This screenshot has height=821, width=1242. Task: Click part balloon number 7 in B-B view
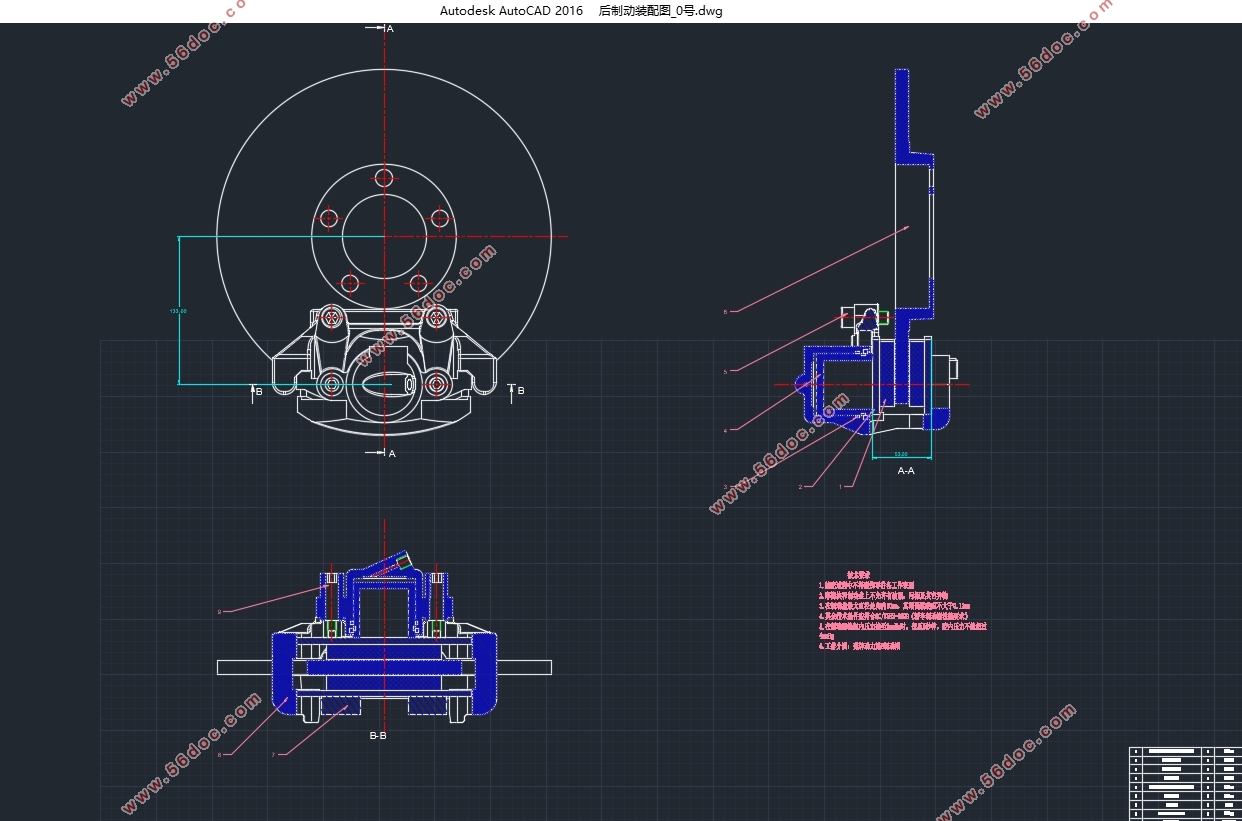pos(273,754)
